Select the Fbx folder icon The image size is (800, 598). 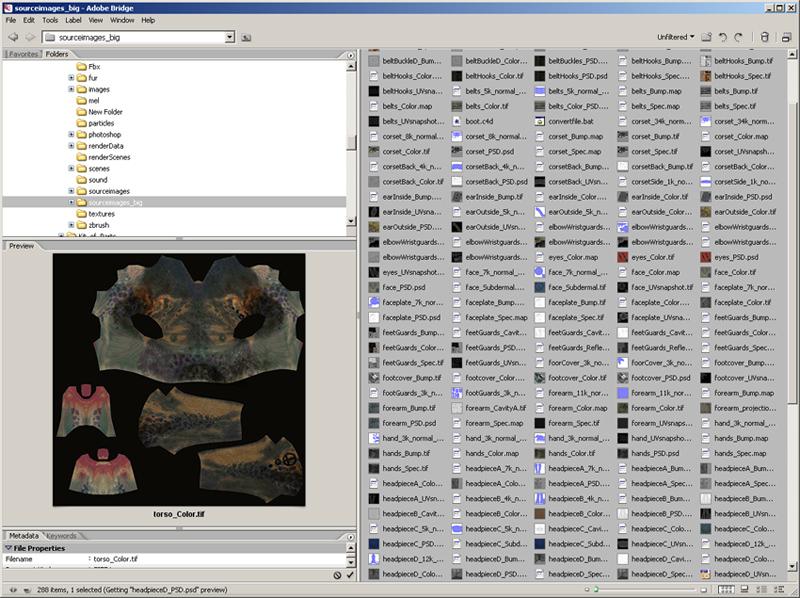coord(81,66)
